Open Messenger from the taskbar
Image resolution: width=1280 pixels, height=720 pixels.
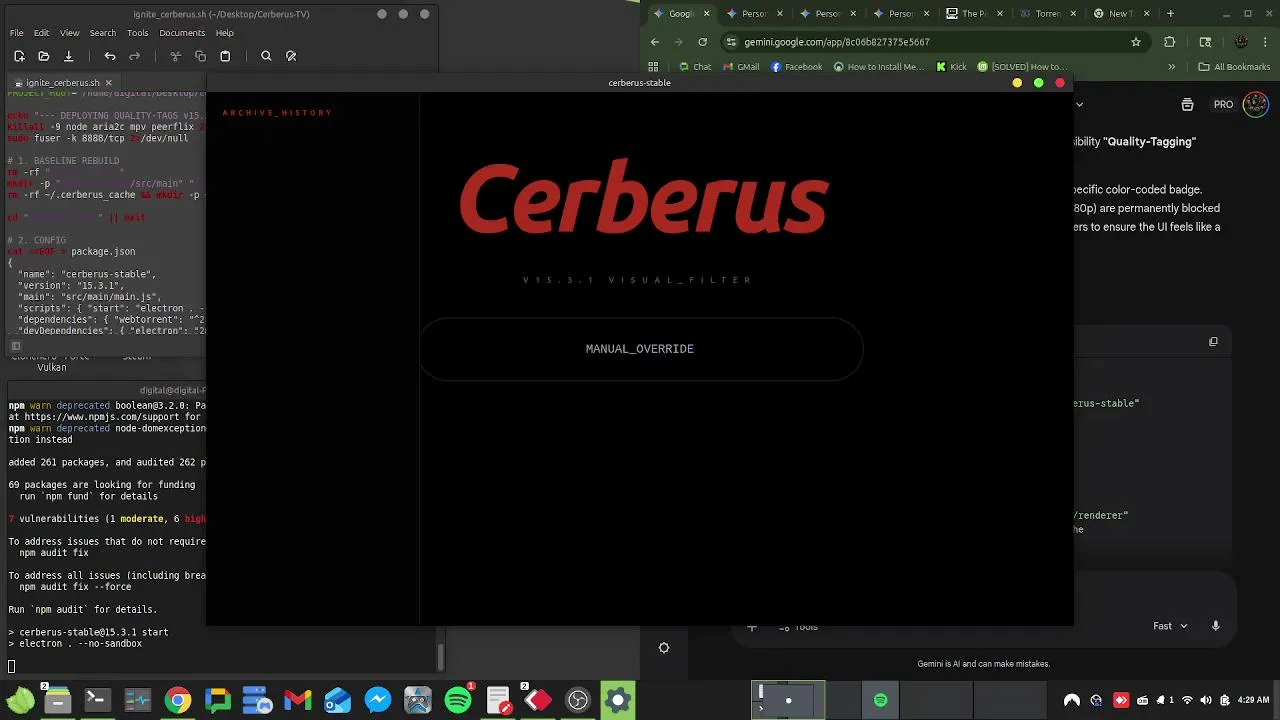pos(378,701)
